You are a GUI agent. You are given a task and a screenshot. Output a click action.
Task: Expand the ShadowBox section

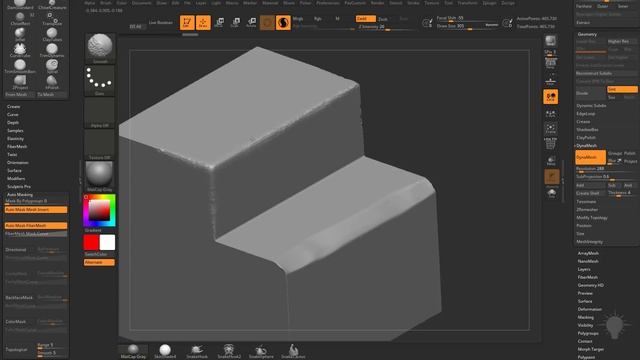pos(587,130)
